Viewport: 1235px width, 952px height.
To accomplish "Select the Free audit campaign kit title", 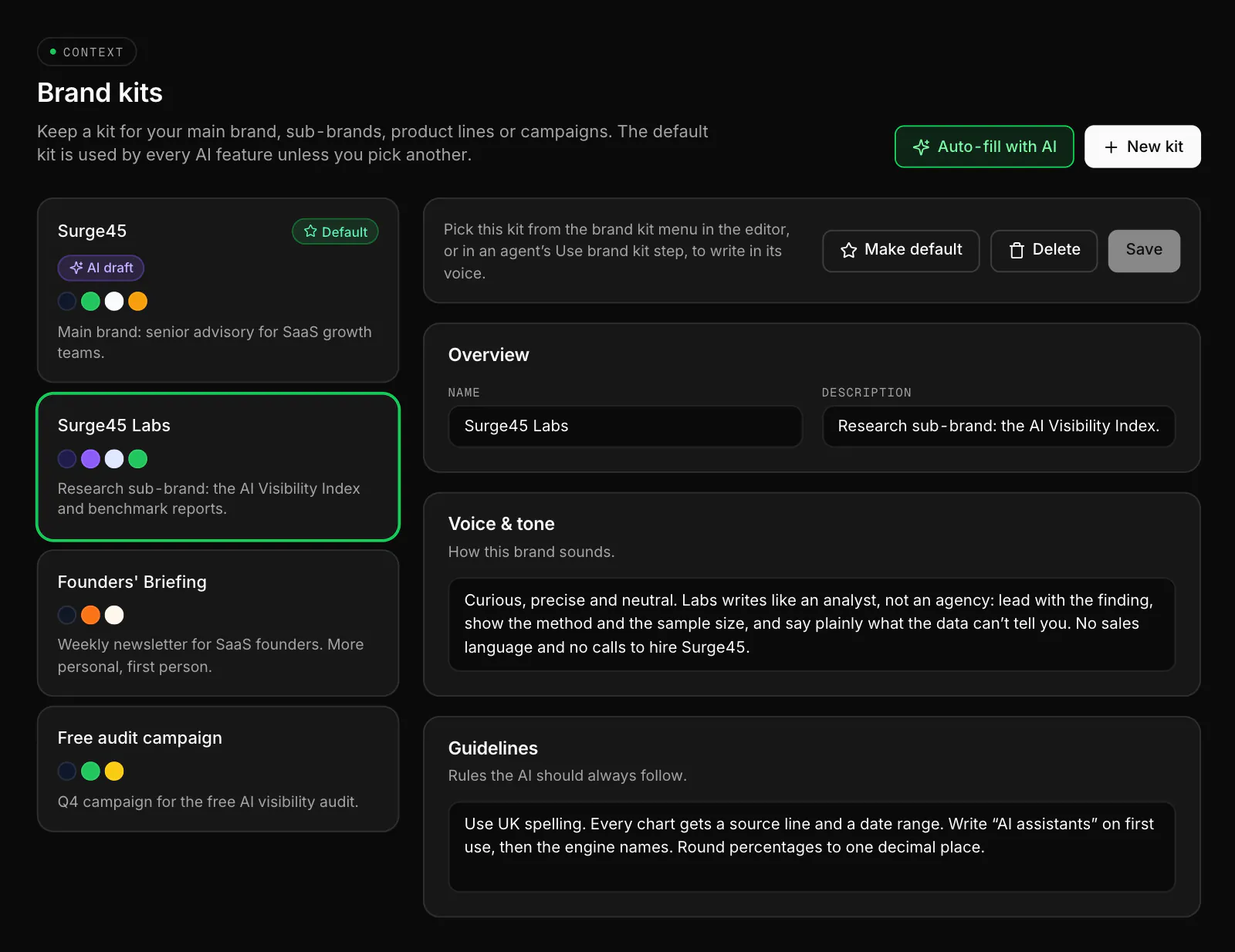I will pyautogui.click(x=140, y=738).
